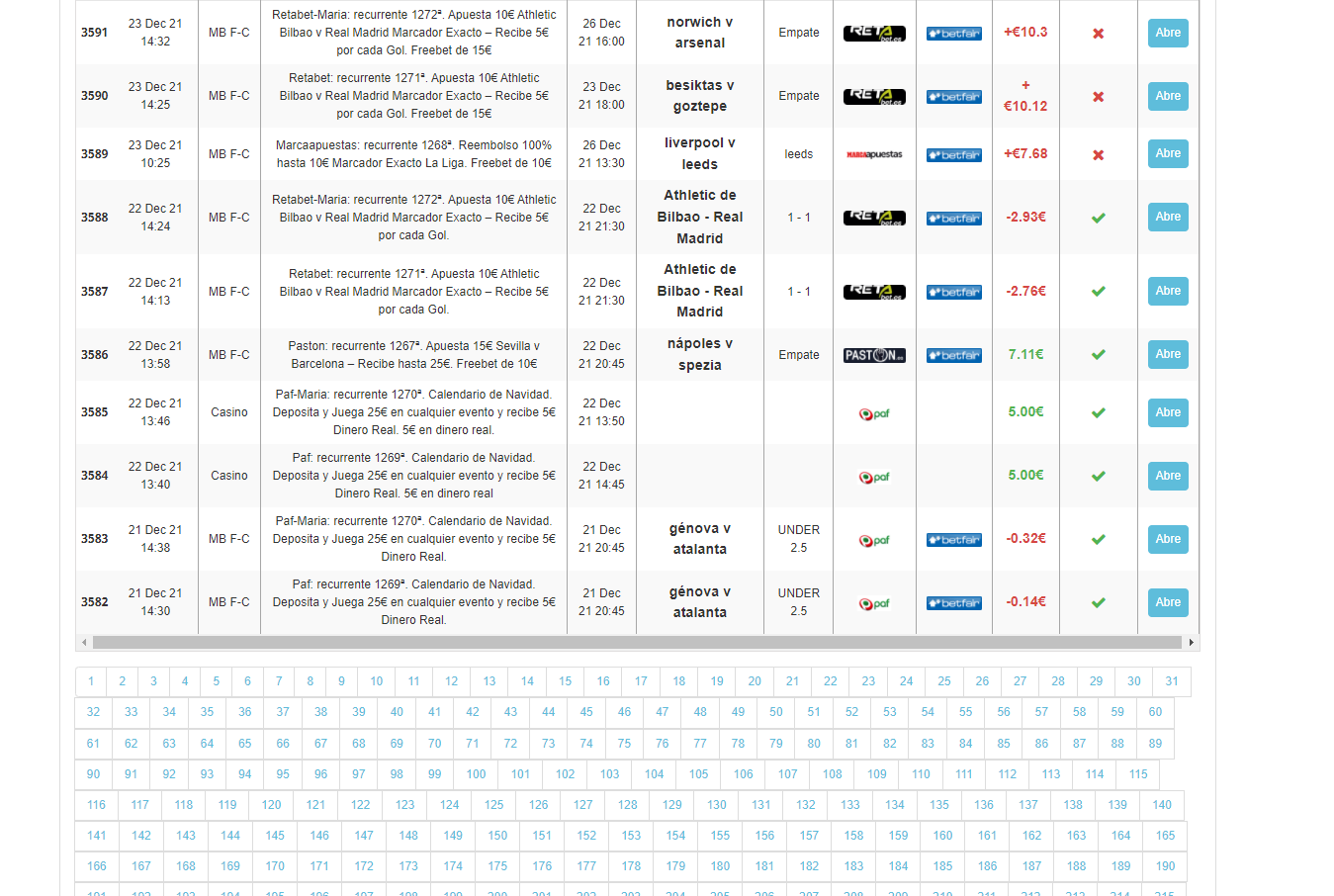1334x896 pixels.
Task: Toggle red cross status in row 3591
Action: point(1098,34)
